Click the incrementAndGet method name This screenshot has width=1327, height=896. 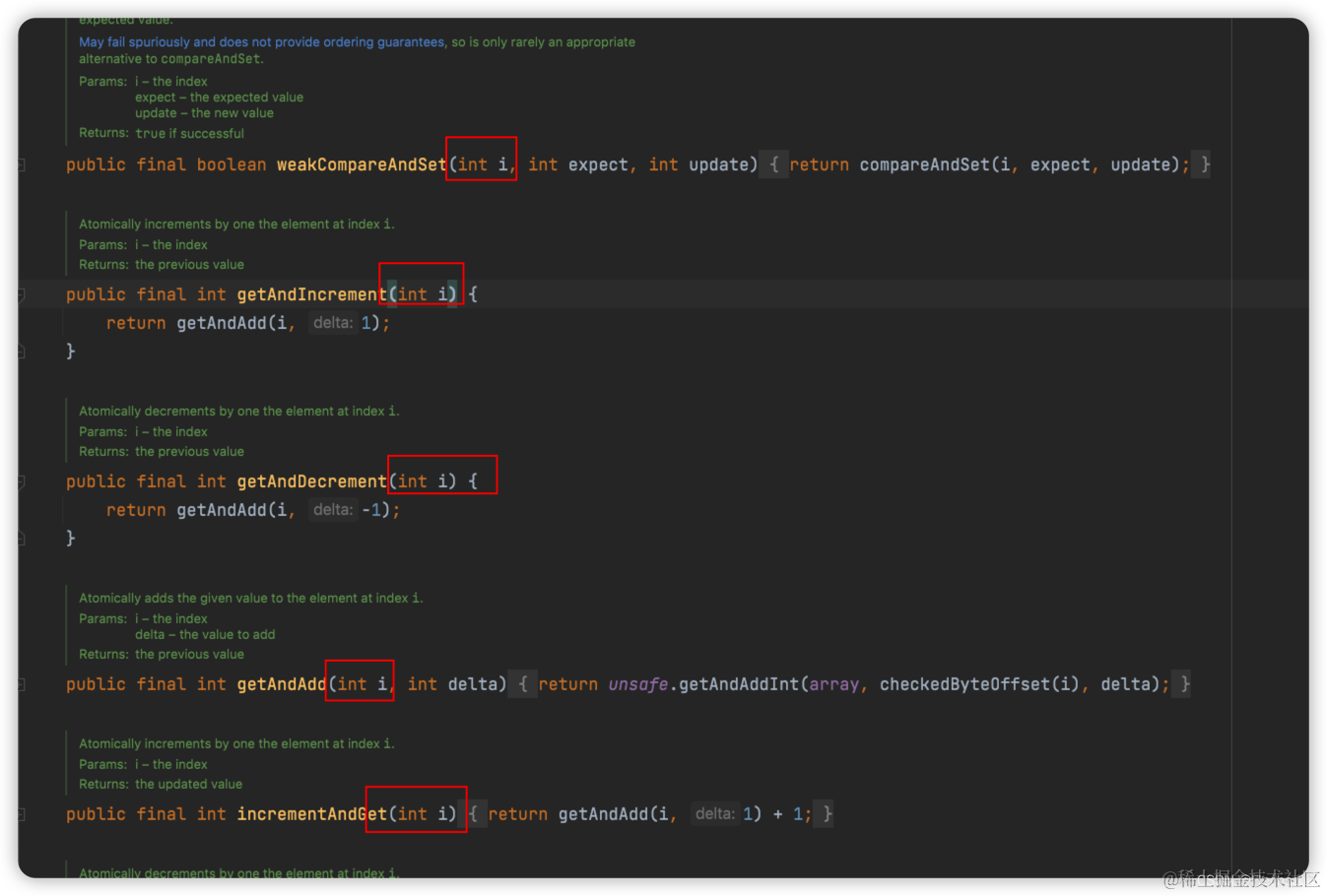[311, 814]
